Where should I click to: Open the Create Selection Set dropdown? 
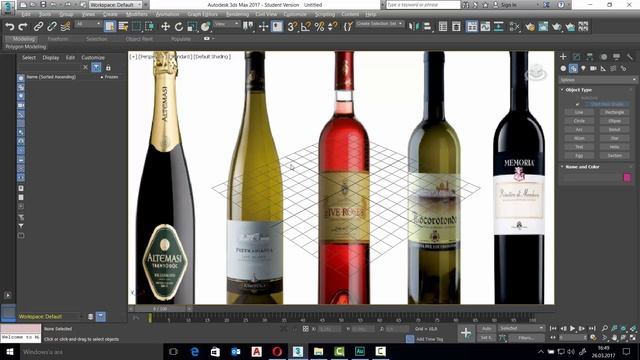coord(380,24)
